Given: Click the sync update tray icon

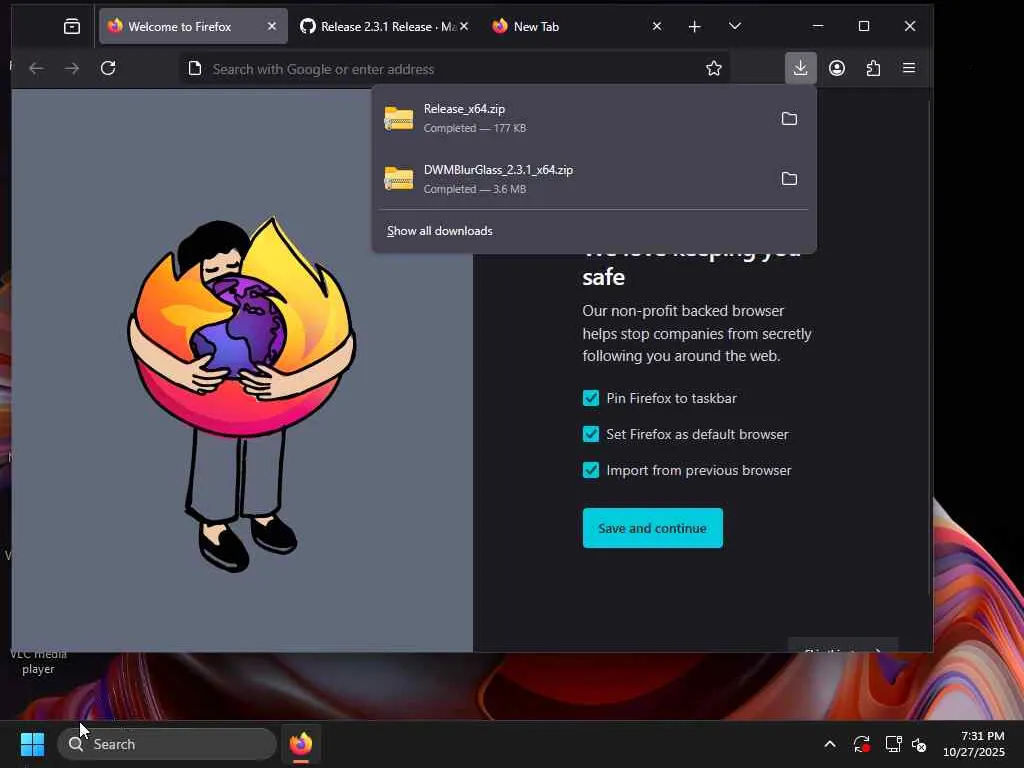Looking at the screenshot, I should (x=861, y=744).
